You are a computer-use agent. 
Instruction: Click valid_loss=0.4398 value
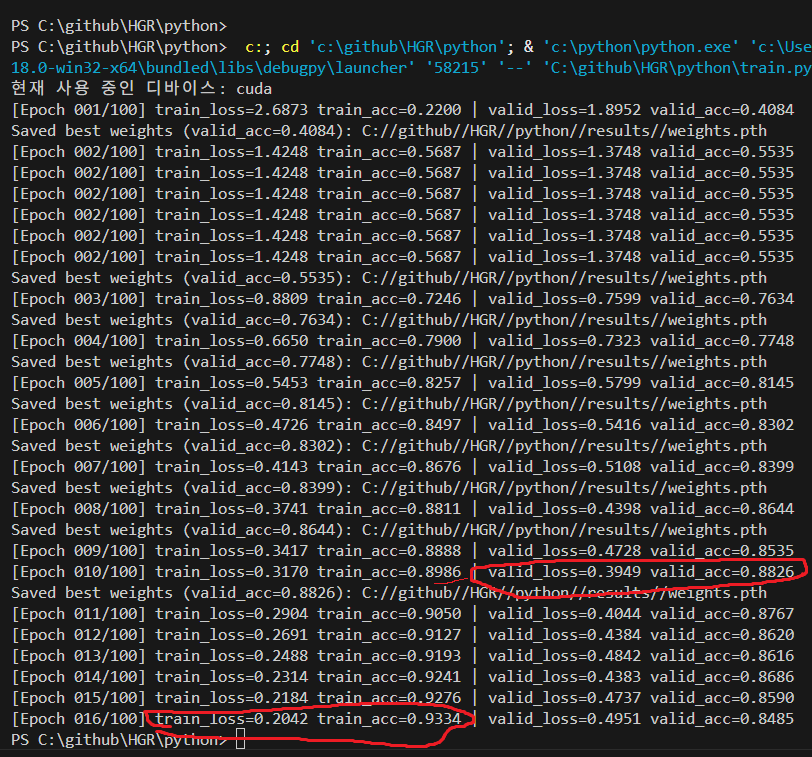tap(564, 509)
